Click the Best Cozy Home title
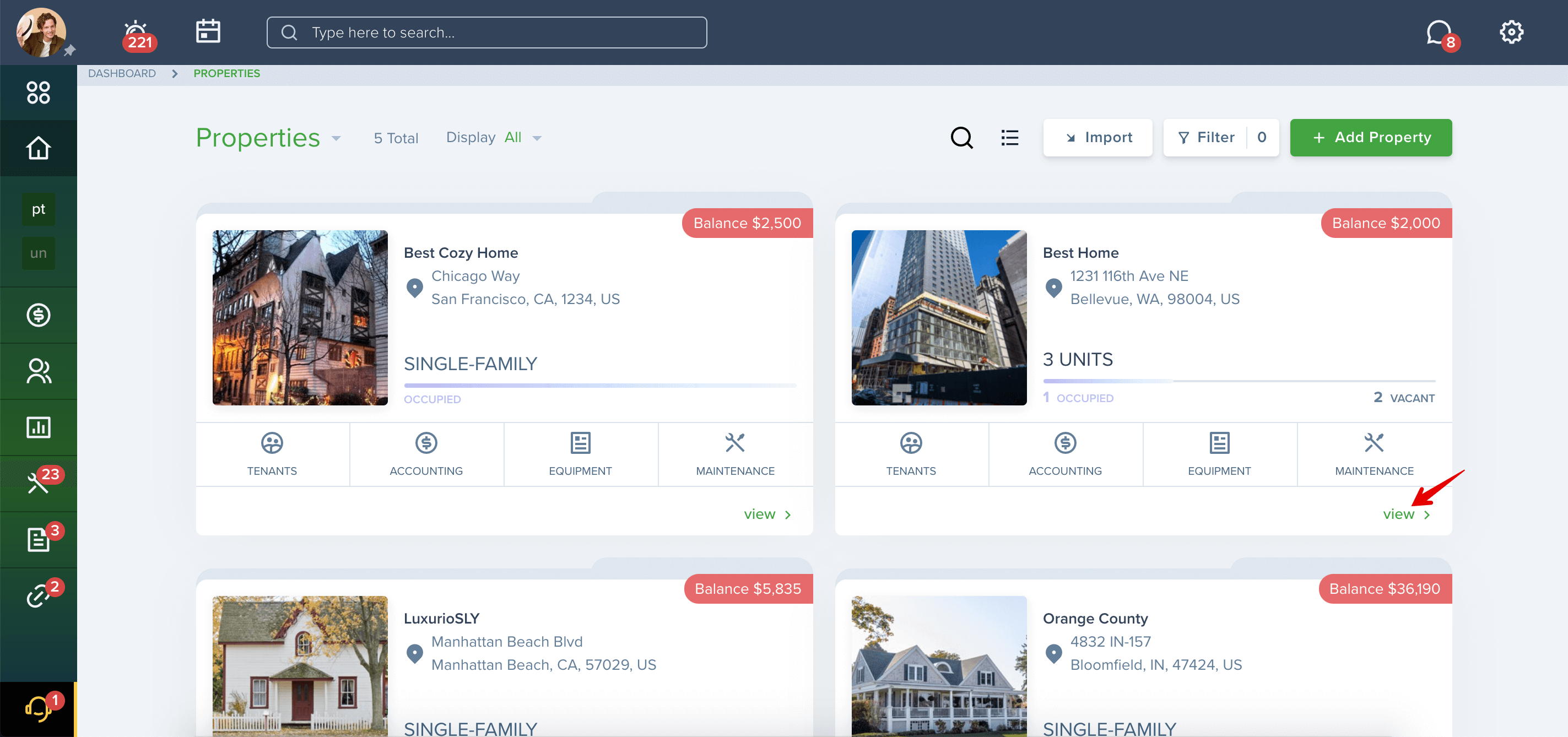Screen dimensions: 1568x737 (x=461, y=253)
